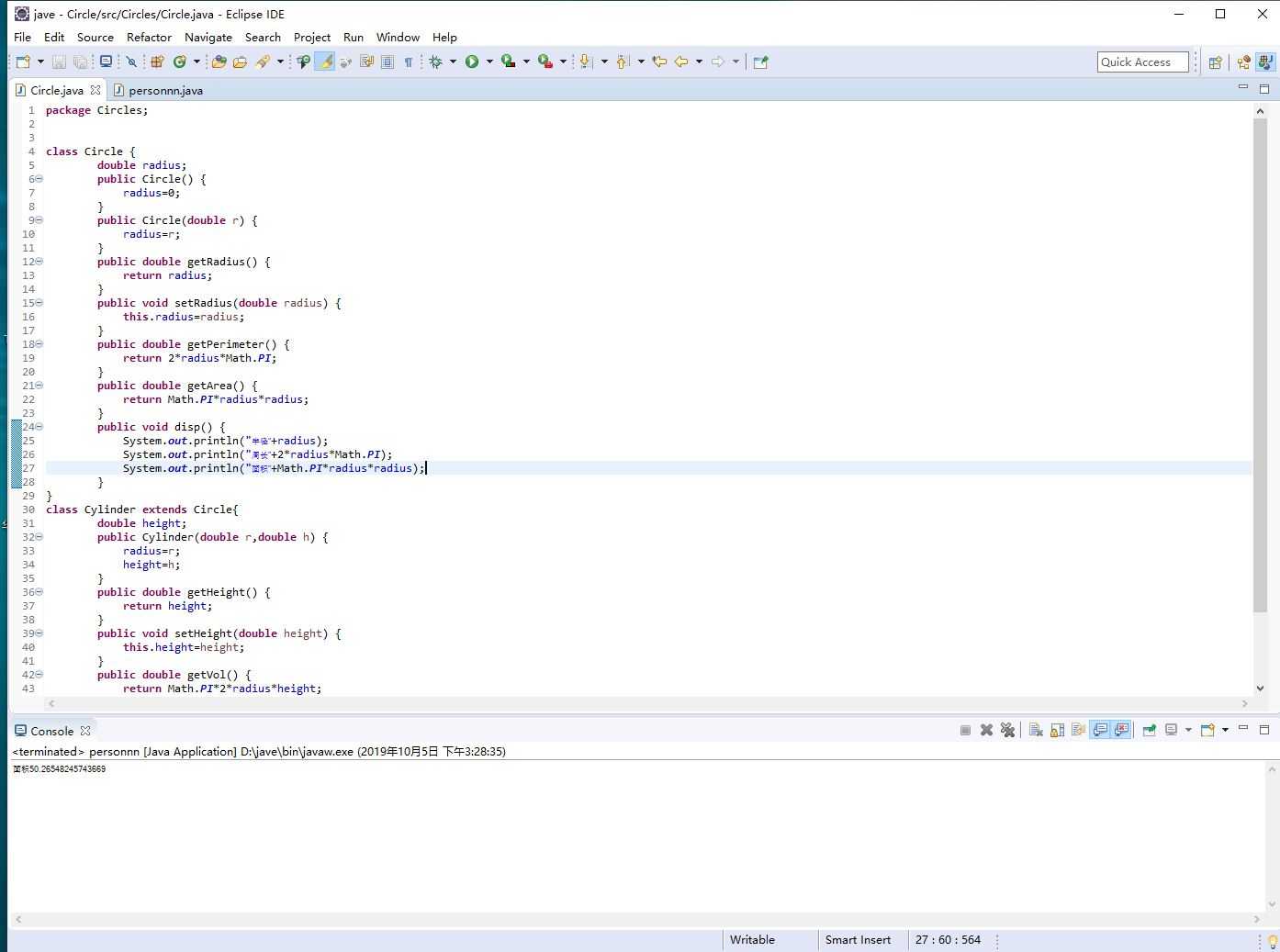Click the New Java Class icon
The width and height of the screenshot is (1280, 952).
[x=180, y=62]
